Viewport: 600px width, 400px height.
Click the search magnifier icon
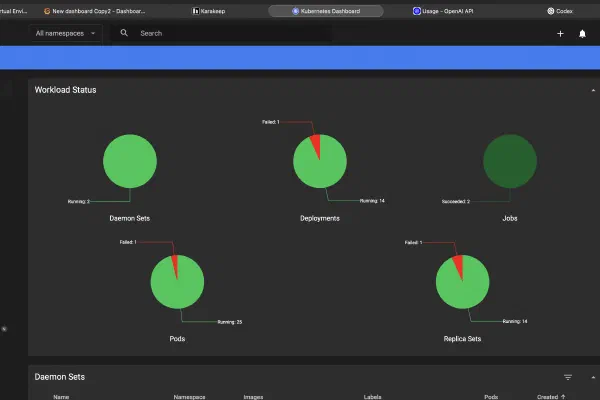124,33
